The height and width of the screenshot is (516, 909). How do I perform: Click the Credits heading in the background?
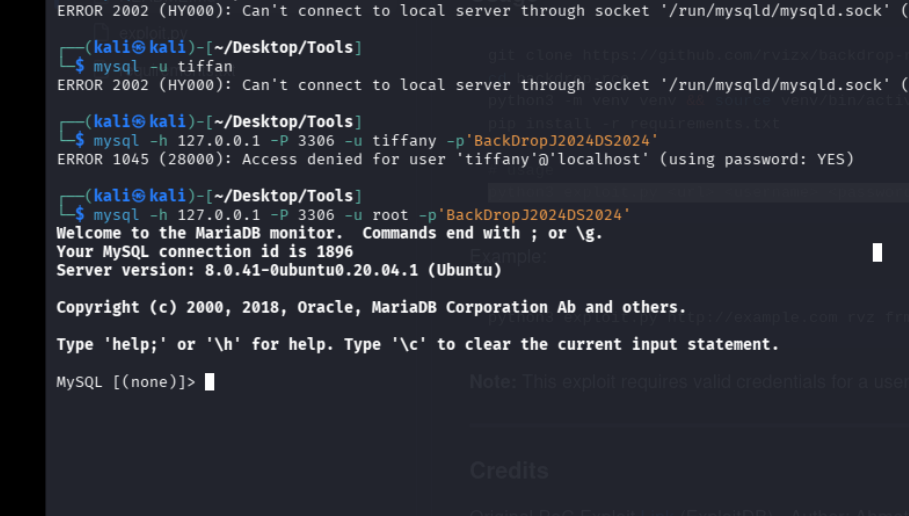(x=509, y=471)
